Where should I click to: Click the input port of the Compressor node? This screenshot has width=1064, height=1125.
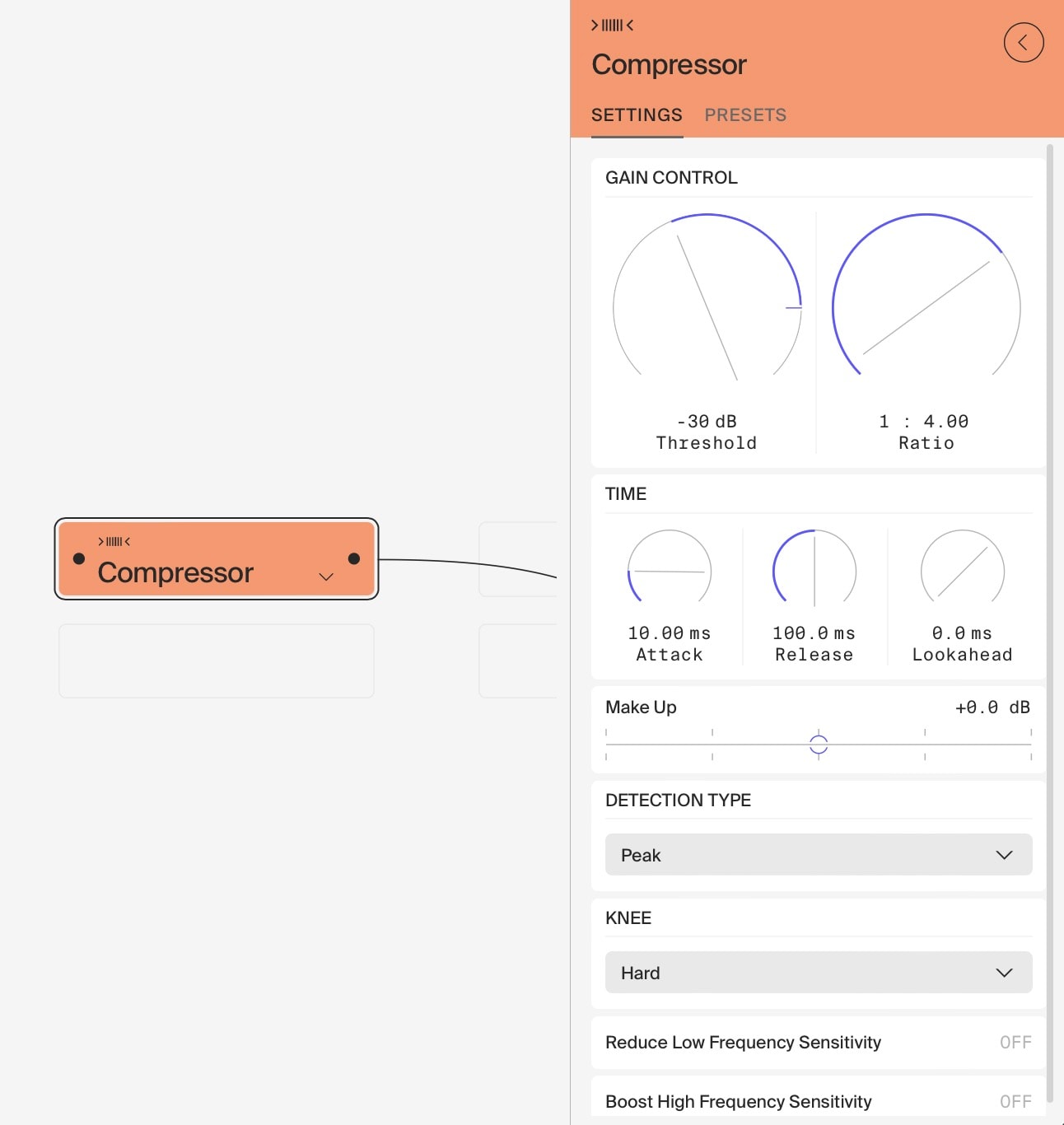(78, 559)
